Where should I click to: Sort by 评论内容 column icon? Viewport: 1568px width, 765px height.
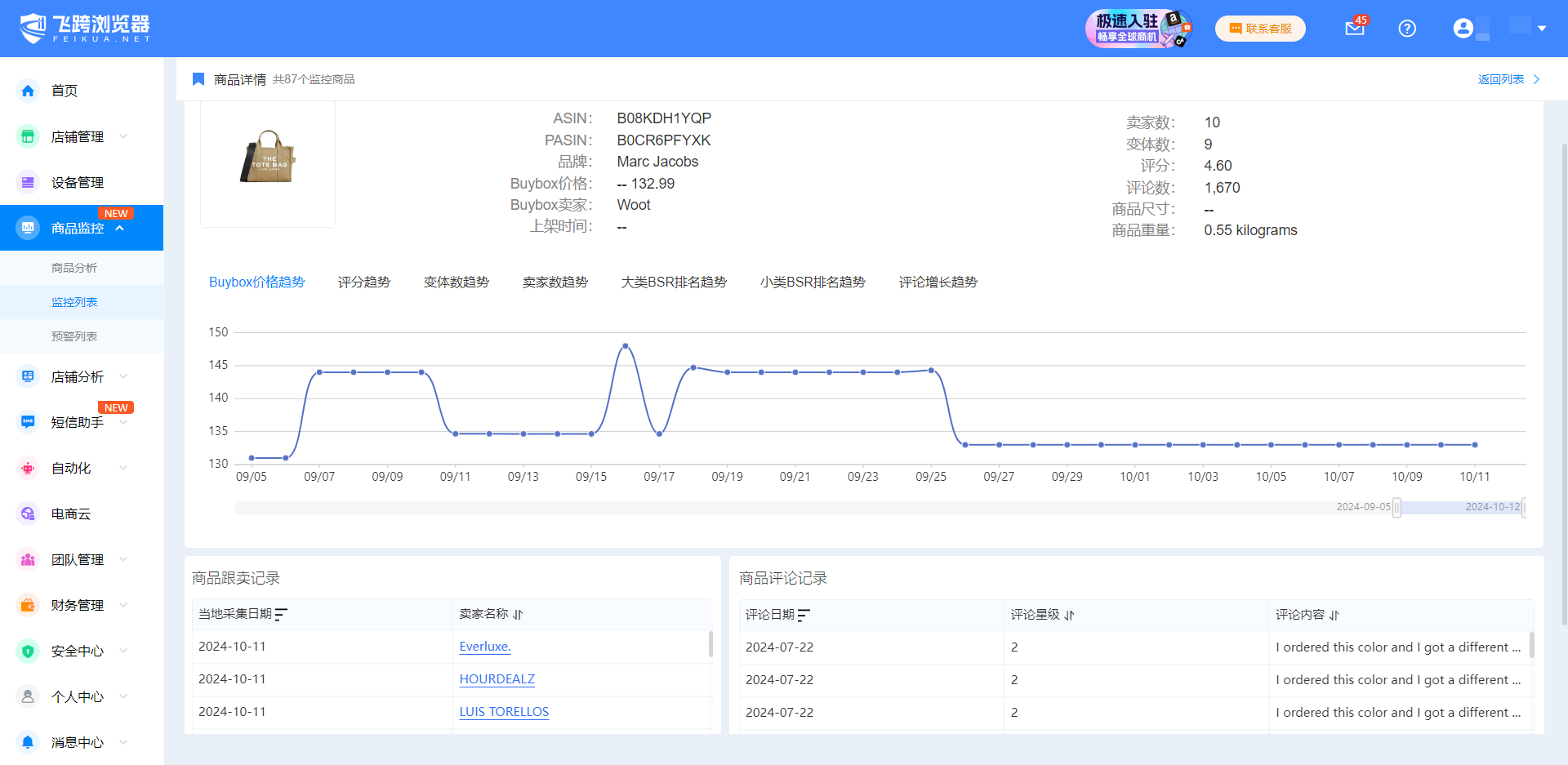click(x=1334, y=615)
